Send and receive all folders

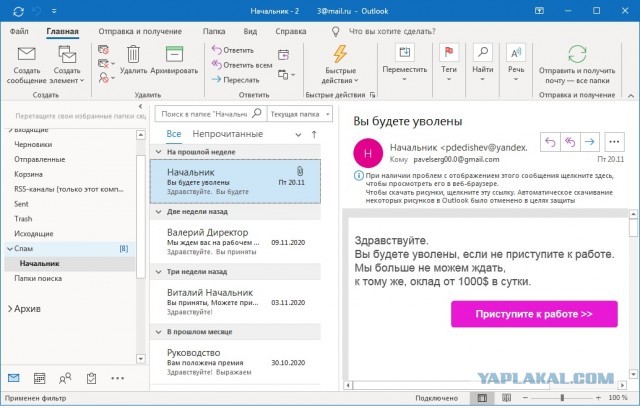click(x=577, y=64)
